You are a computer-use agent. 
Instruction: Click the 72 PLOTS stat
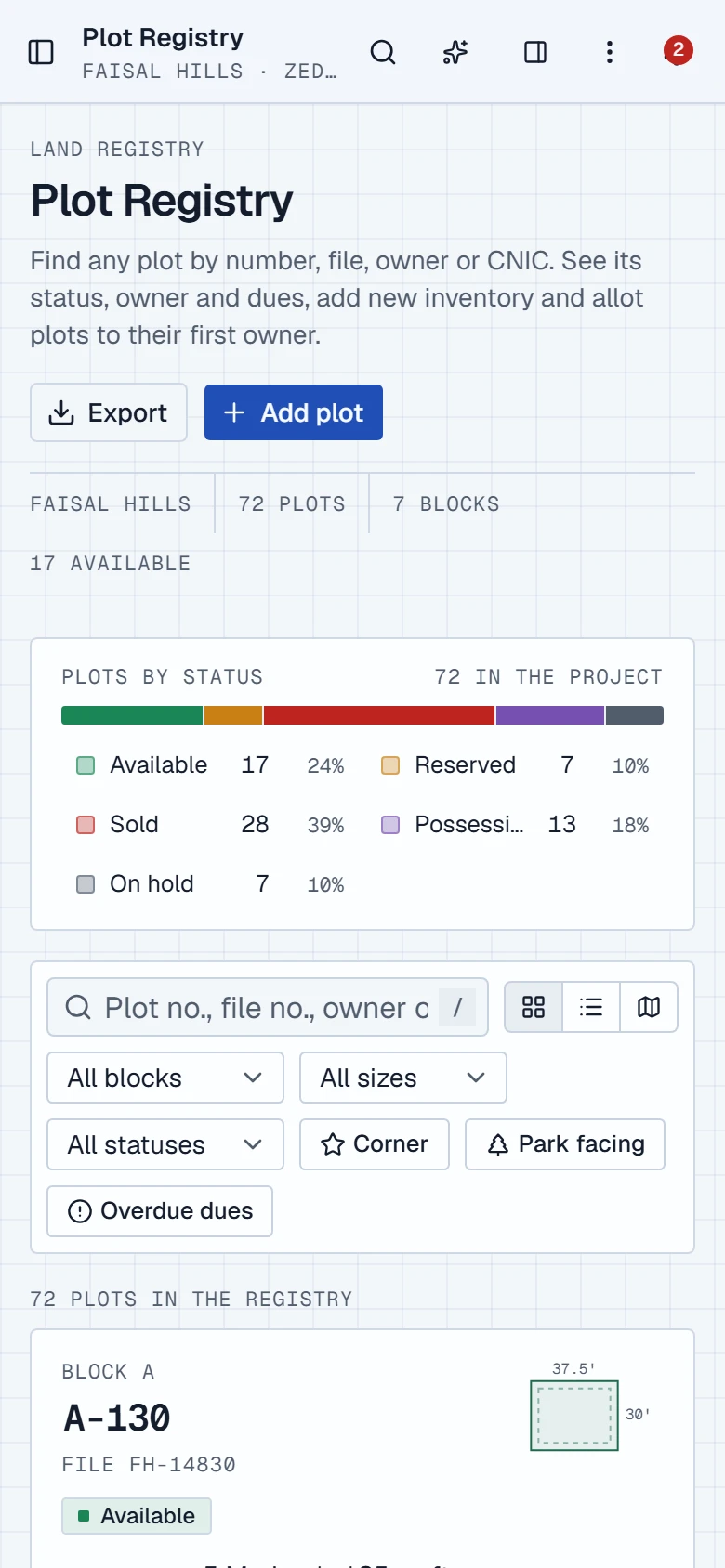coord(292,504)
